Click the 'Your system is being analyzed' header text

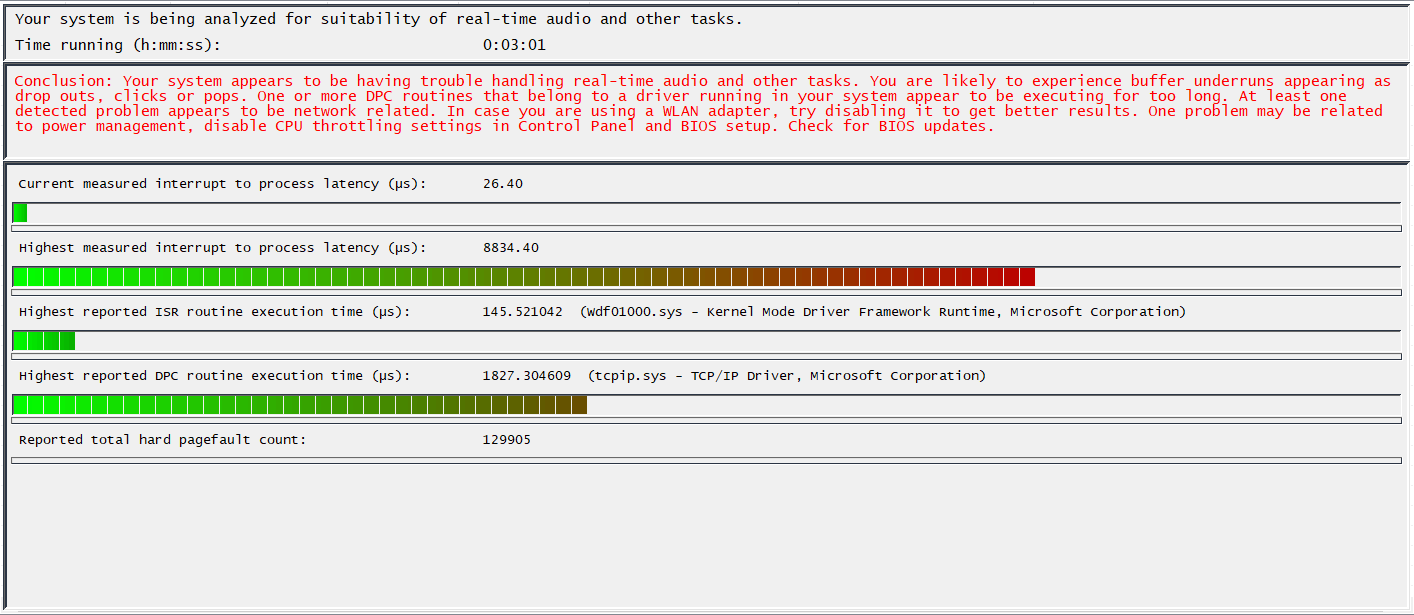(x=379, y=19)
